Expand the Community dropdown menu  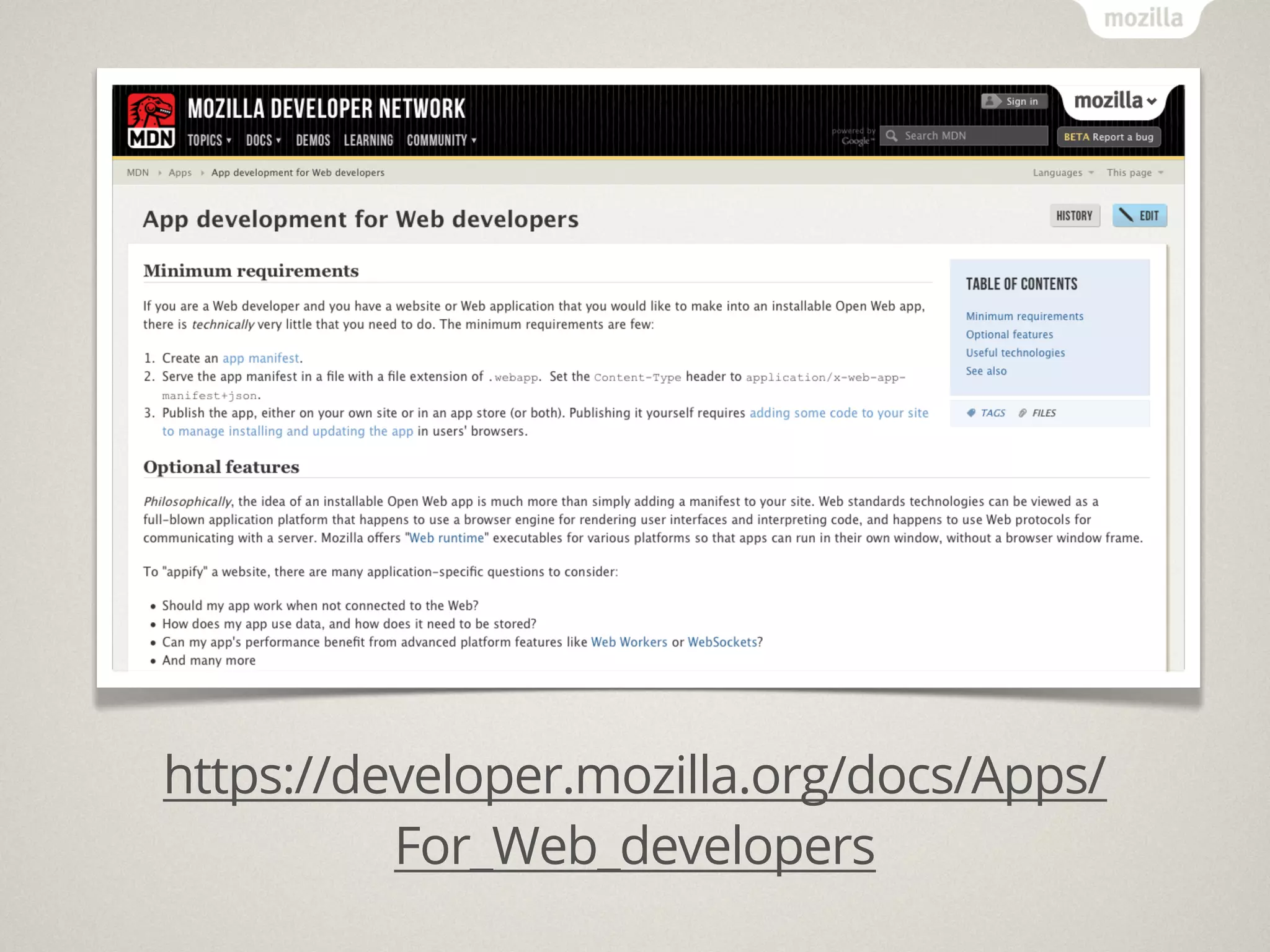coord(442,140)
